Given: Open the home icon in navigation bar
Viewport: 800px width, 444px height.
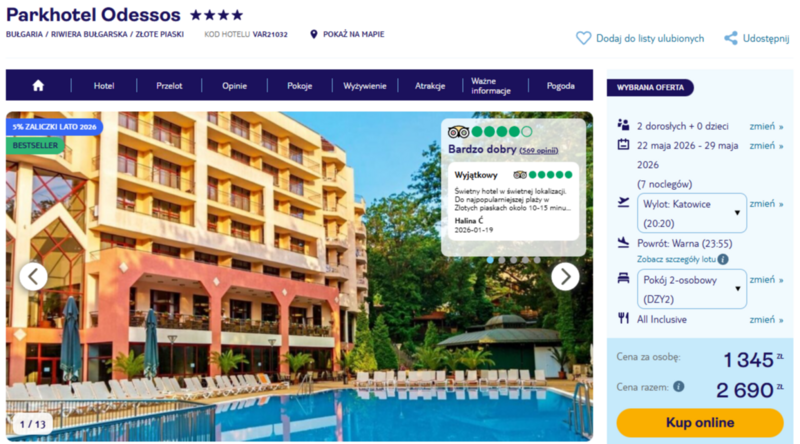Looking at the screenshot, I should 38,86.
